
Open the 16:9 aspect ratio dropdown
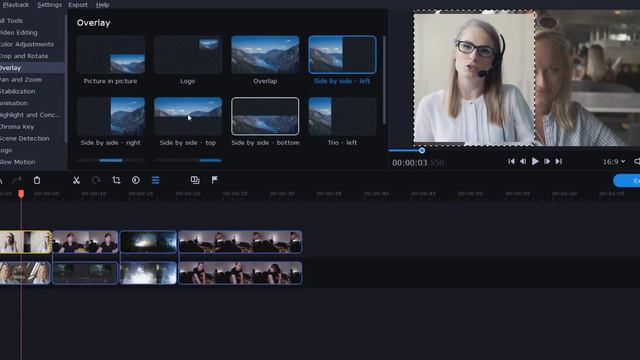tap(614, 162)
